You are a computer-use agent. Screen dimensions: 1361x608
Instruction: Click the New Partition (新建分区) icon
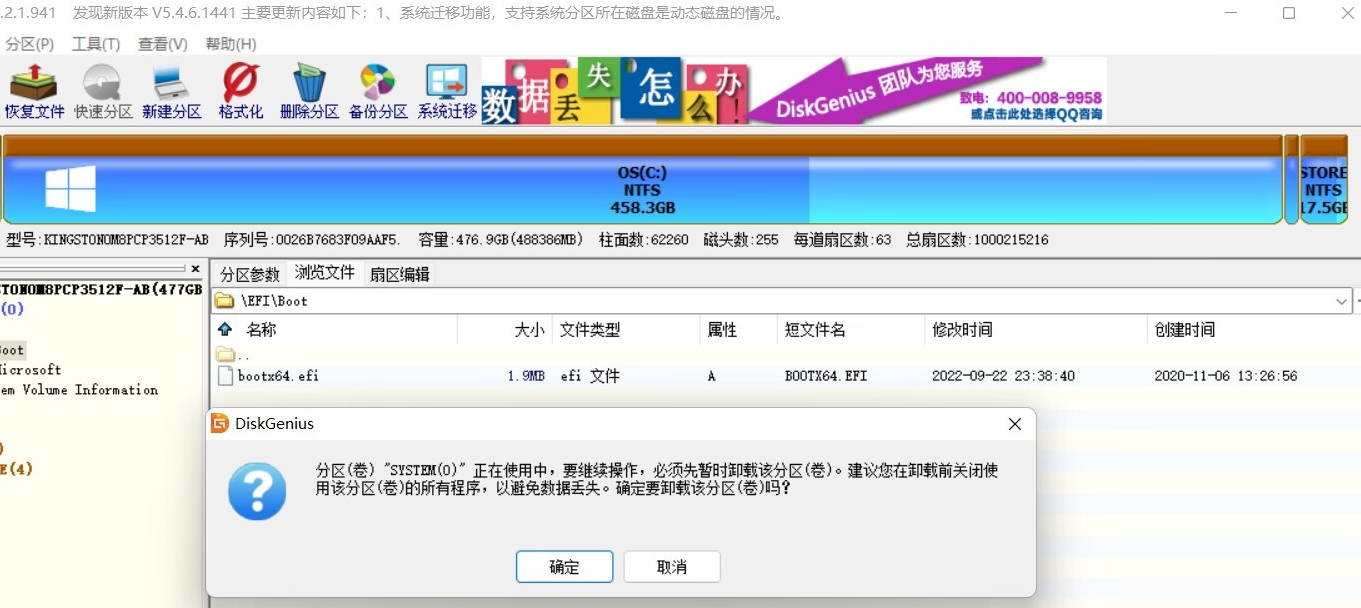pos(172,92)
